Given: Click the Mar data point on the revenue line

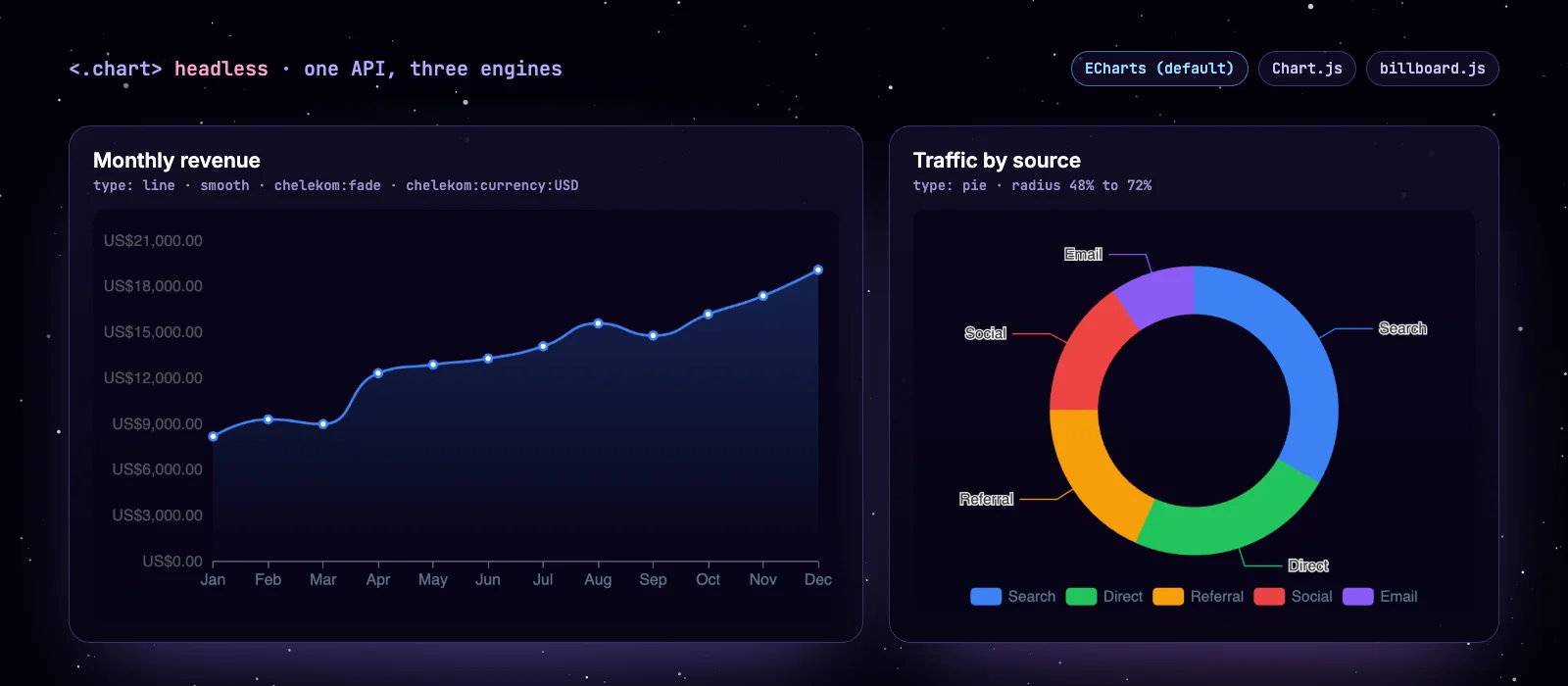Looking at the screenshot, I should click(323, 424).
